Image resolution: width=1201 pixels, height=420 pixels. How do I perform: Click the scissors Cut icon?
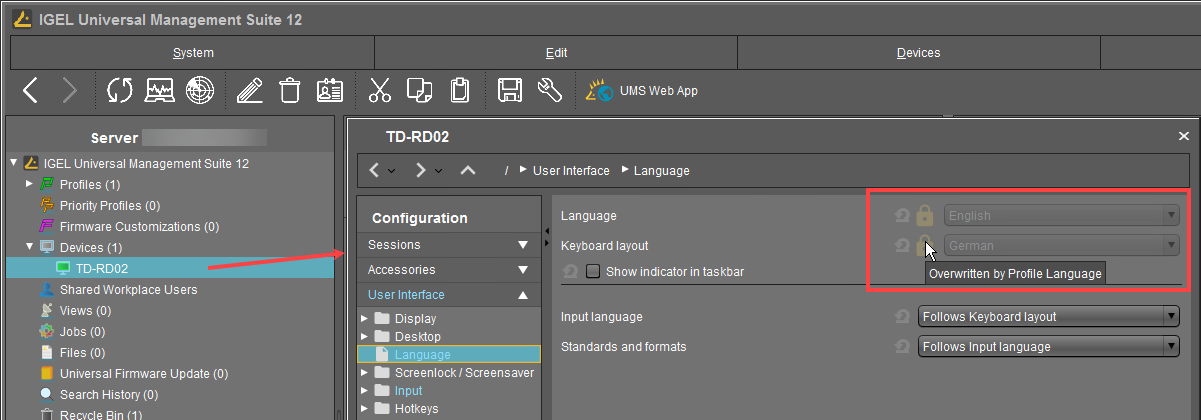tap(379, 91)
